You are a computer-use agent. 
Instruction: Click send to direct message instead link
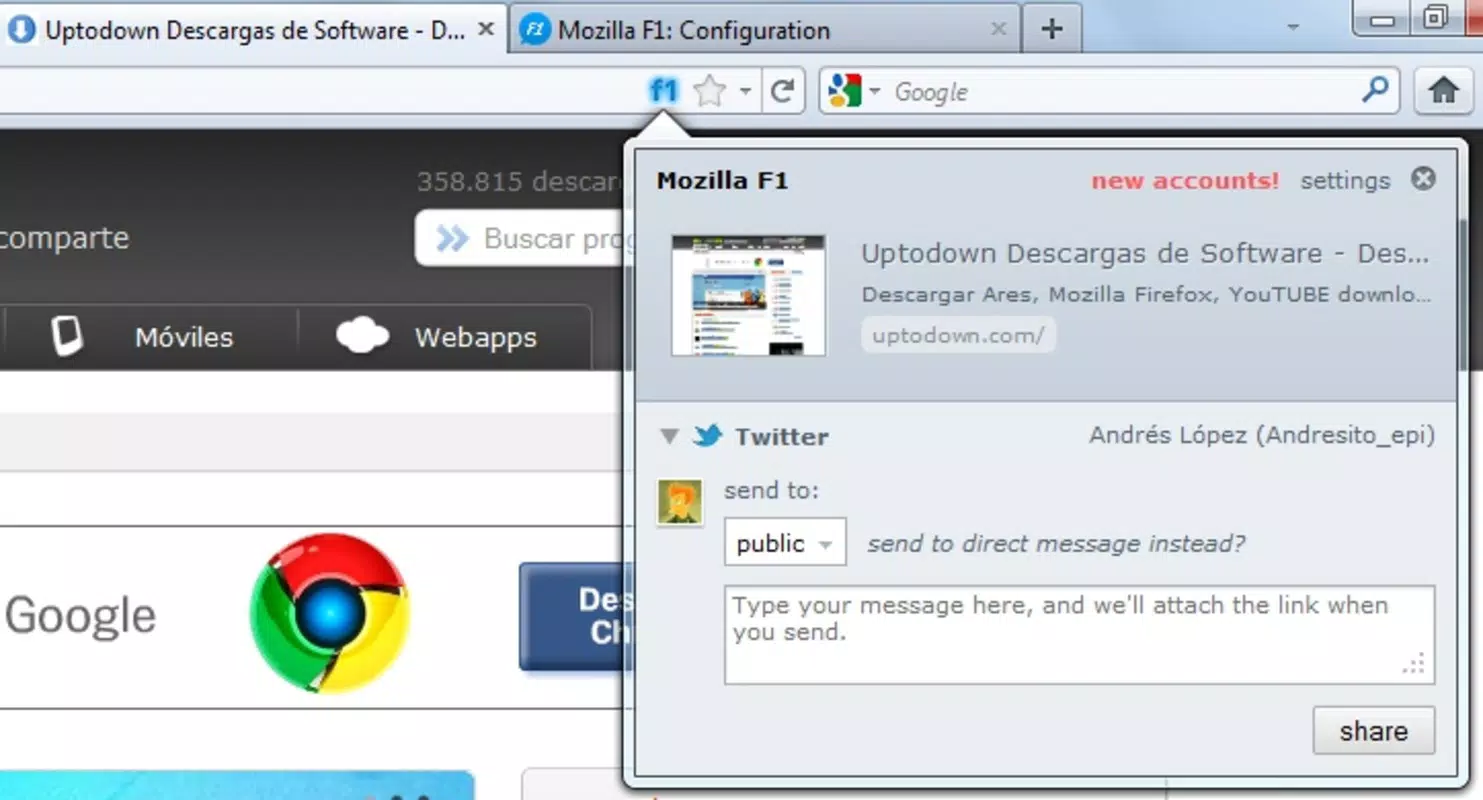click(1056, 543)
